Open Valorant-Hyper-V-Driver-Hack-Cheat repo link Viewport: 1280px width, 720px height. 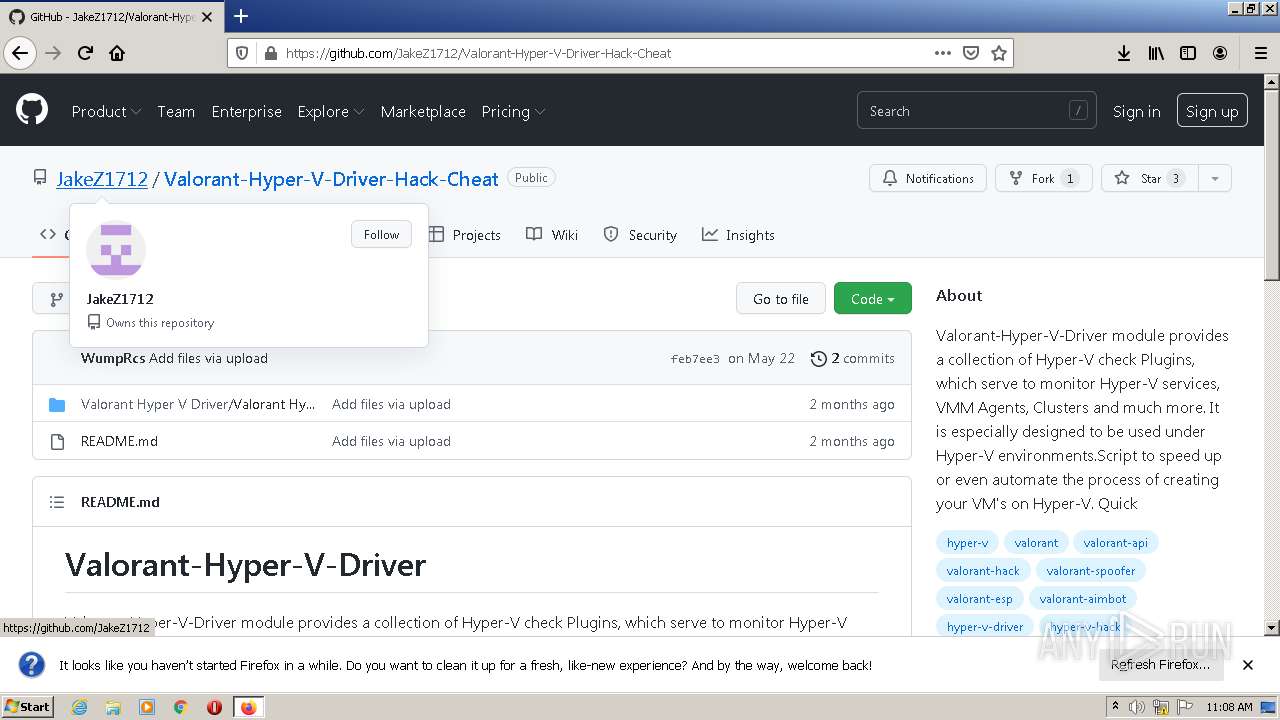tap(331, 179)
